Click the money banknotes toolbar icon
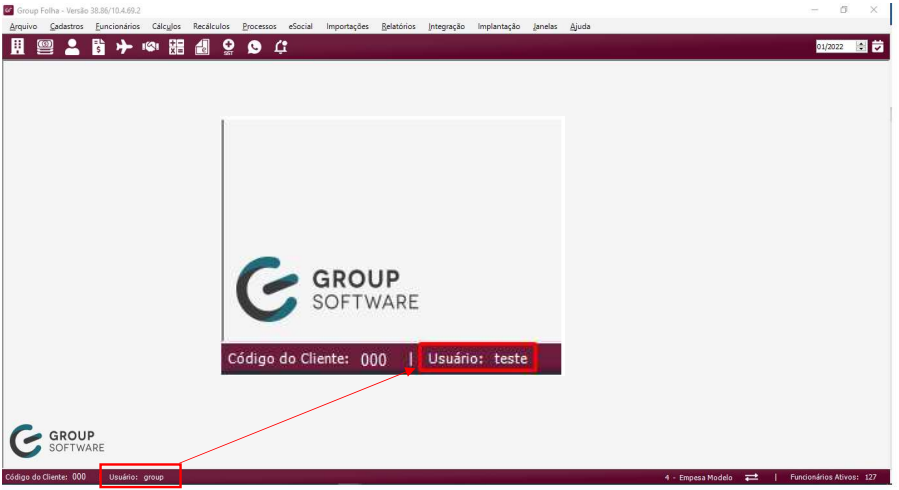 45,46
